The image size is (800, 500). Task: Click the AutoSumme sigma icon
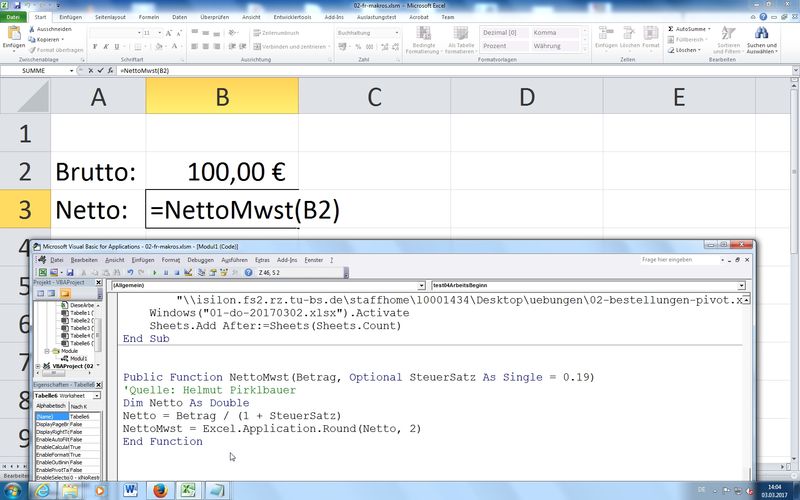(670, 29)
